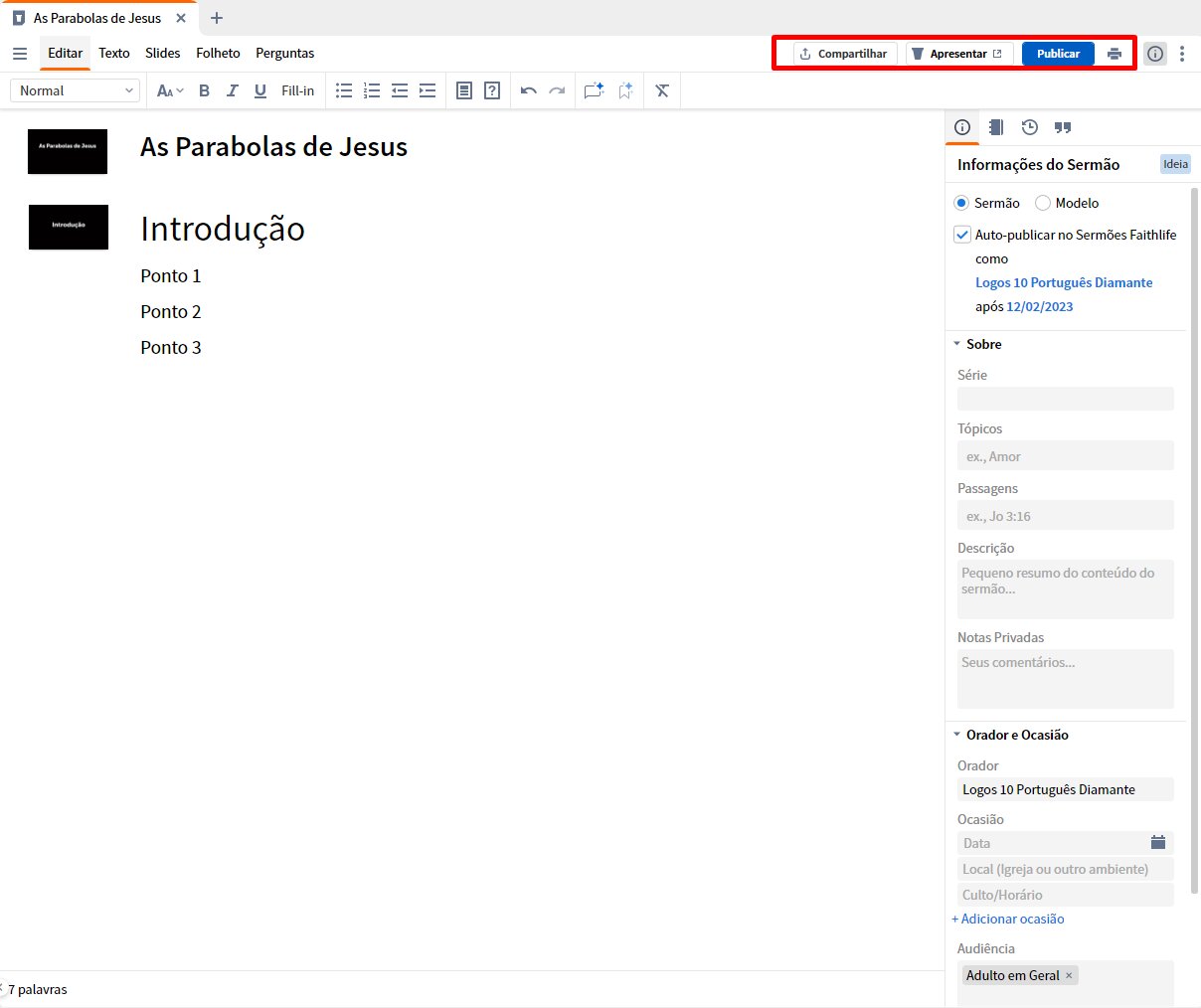Click the Apresentar button
This screenshot has height=1008, width=1201.
[x=958, y=54]
